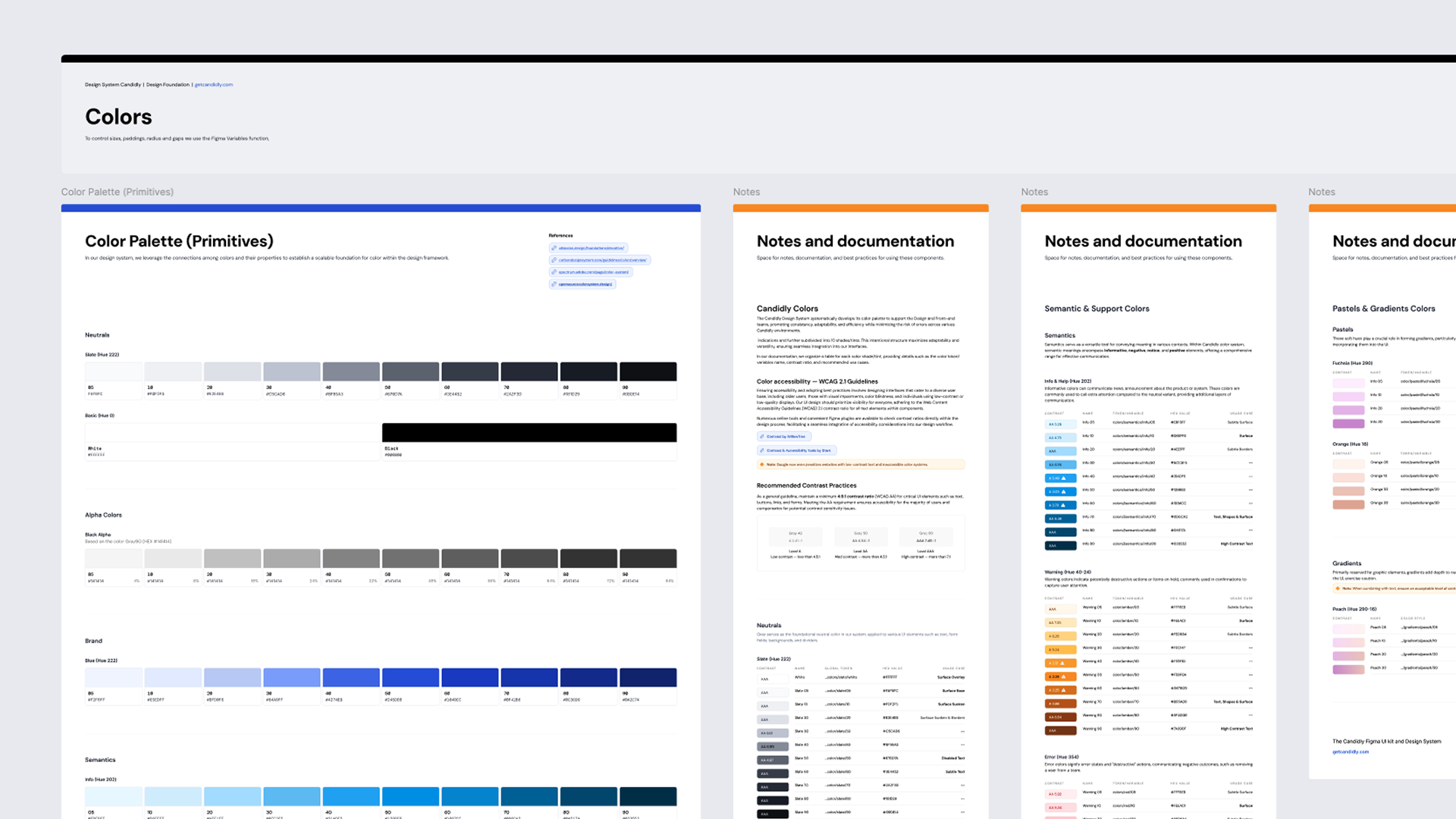The image size is (1456, 819).
Task: Open the opensourcecolorsystem.design reference
Action: point(584,284)
